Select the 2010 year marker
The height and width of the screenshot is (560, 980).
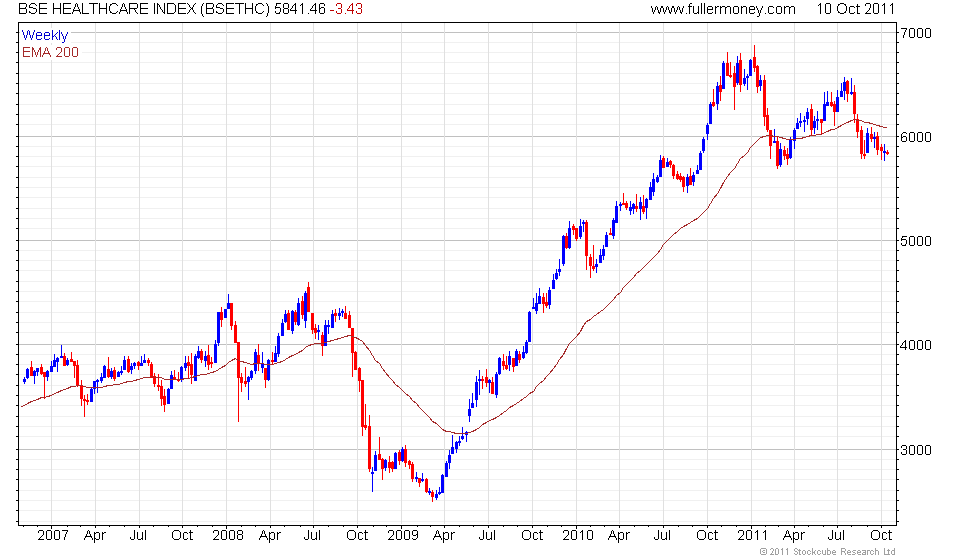[576, 535]
